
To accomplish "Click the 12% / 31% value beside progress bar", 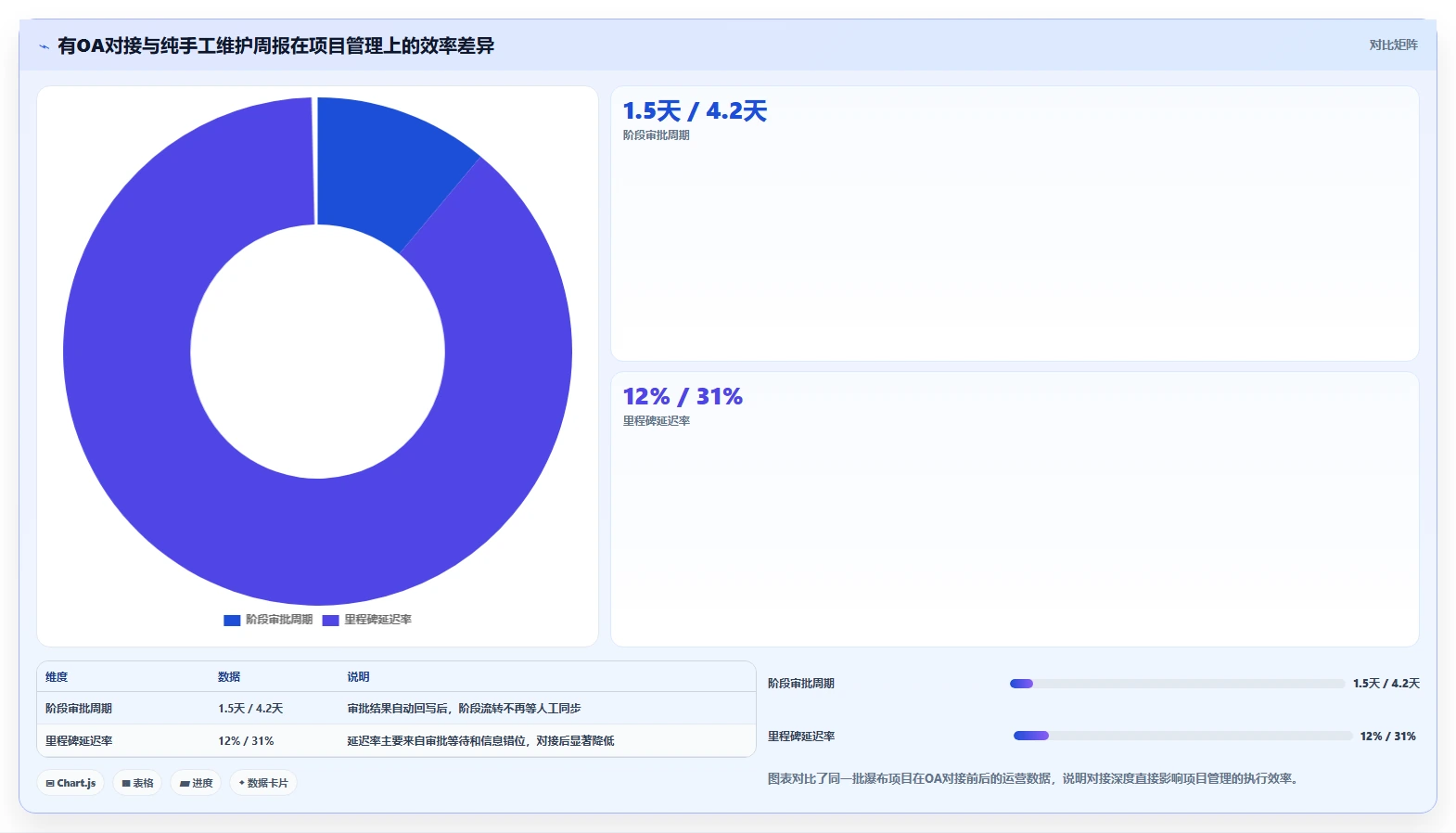I will (x=1387, y=737).
